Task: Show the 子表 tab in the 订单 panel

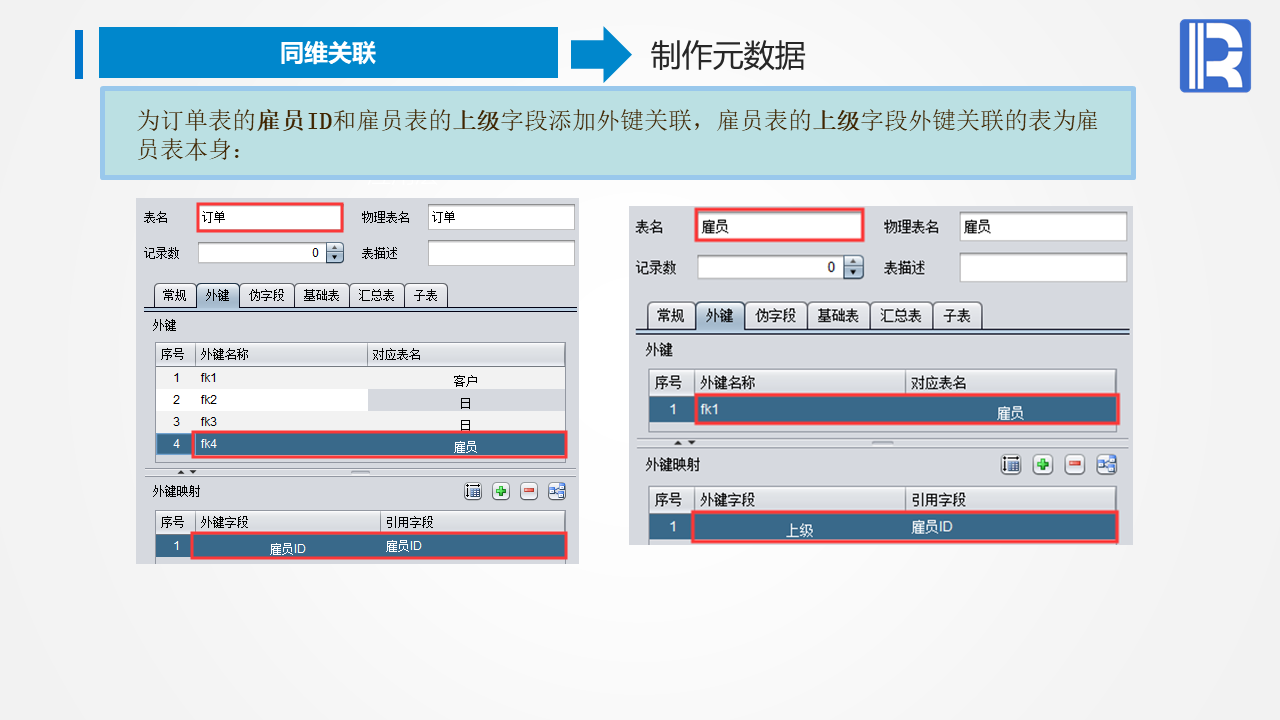Action: coord(426,295)
